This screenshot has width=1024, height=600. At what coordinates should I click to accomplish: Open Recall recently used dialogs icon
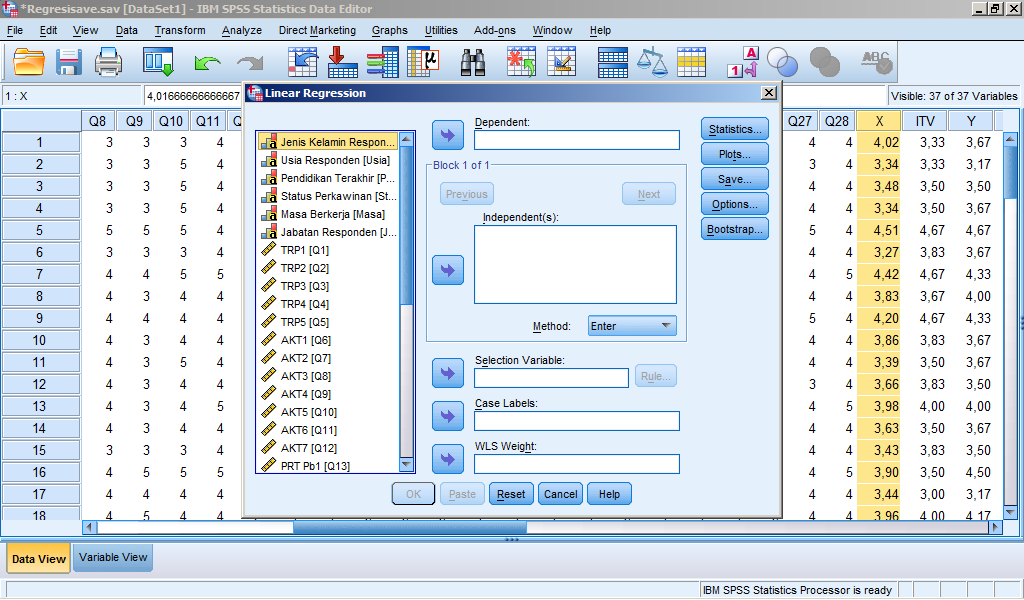(x=158, y=63)
